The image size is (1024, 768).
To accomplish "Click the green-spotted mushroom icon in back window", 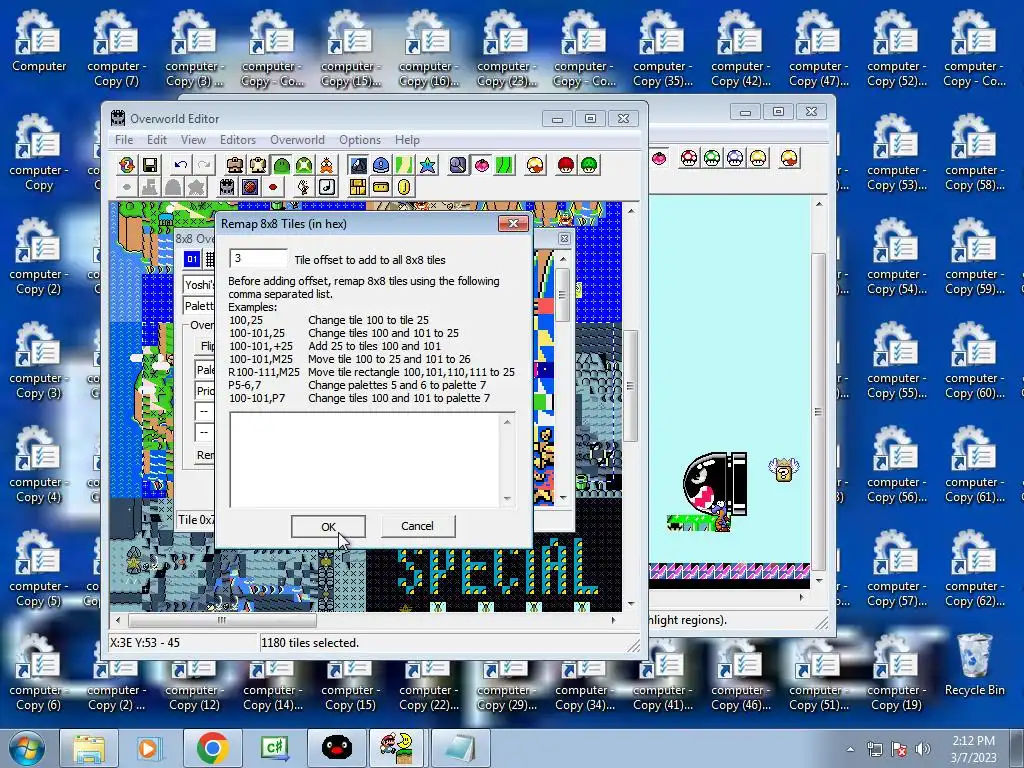I will tap(712, 158).
